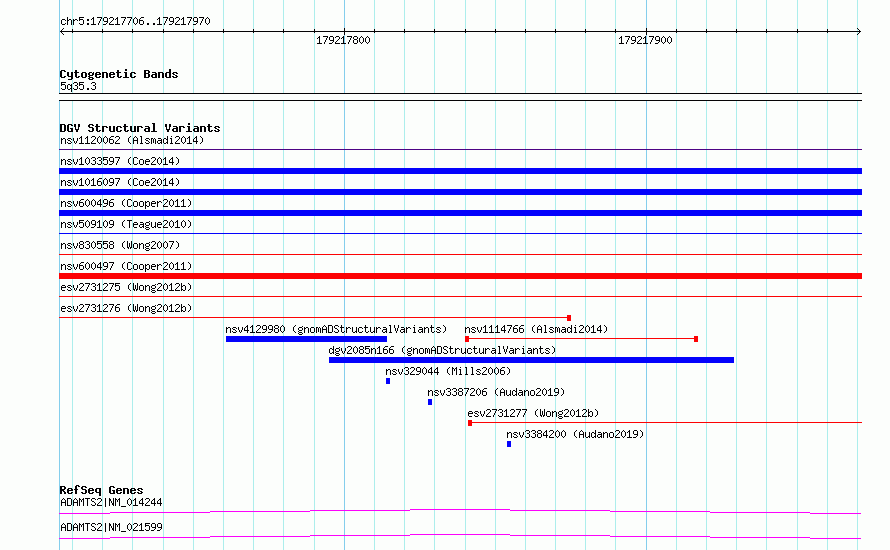Select the dgv2085n166 gnomAD blue bar
Screen dimensions: 890x550
pyautogui.click(x=531, y=360)
